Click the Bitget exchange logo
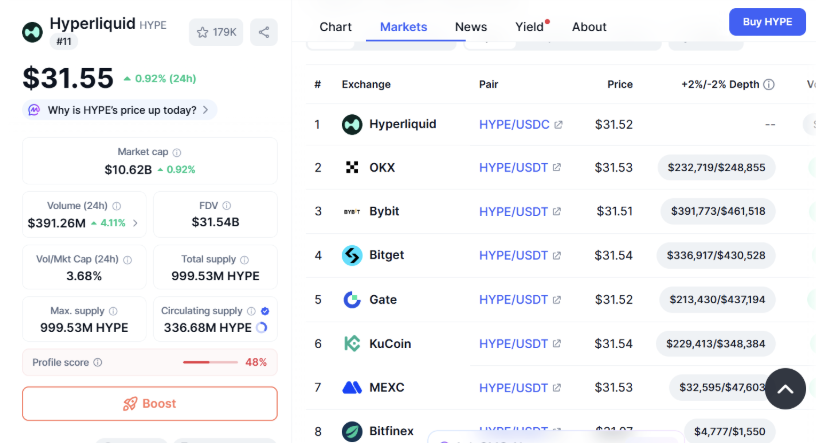 point(352,255)
